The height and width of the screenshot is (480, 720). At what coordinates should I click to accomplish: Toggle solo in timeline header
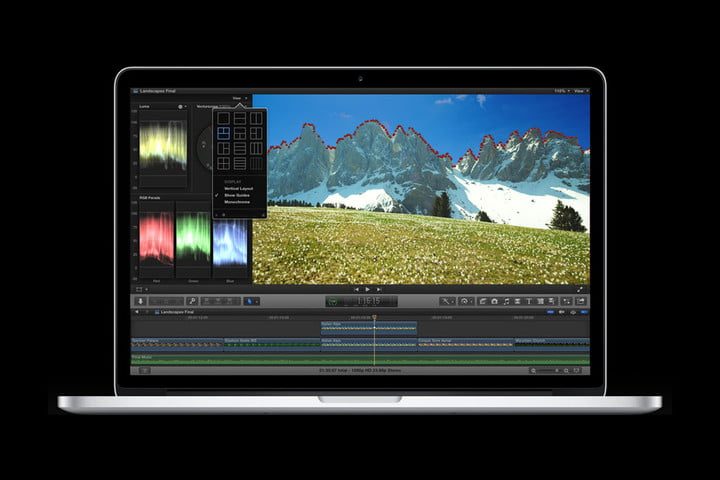[573, 312]
